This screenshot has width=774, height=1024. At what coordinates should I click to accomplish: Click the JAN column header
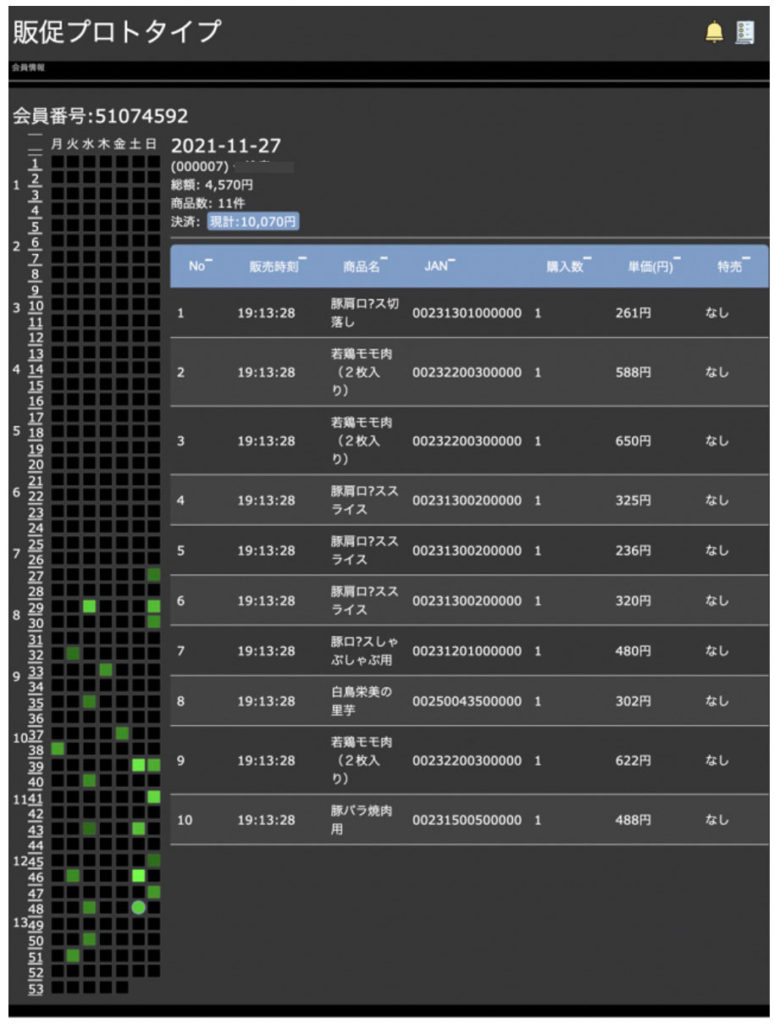coord(437,266)
